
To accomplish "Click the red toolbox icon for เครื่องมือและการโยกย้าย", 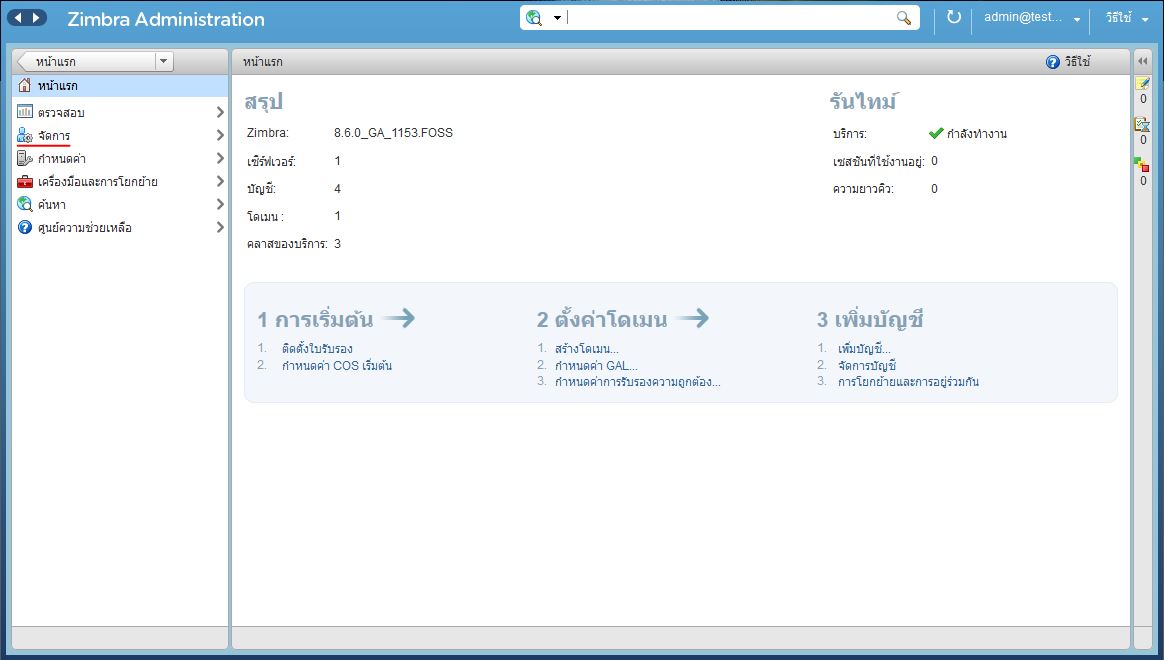I will pos(24,181).
